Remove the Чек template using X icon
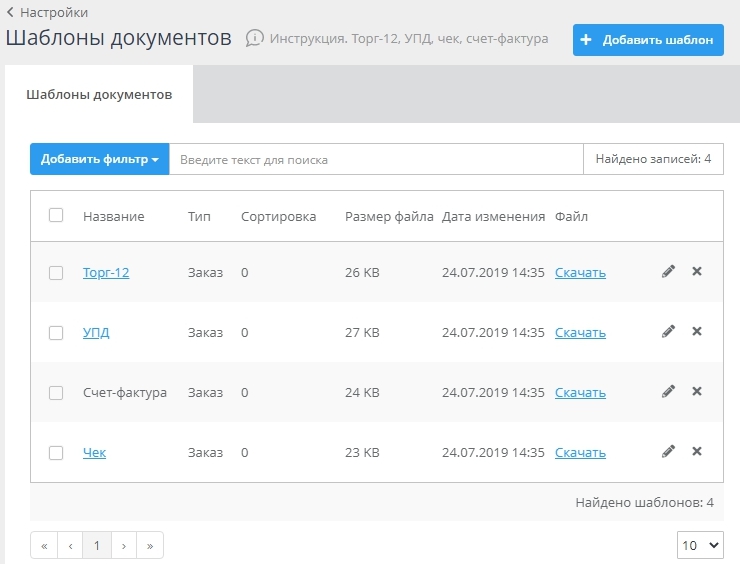Image resolution: width=740 pixels, height=564 pixels. coord(697,452)
